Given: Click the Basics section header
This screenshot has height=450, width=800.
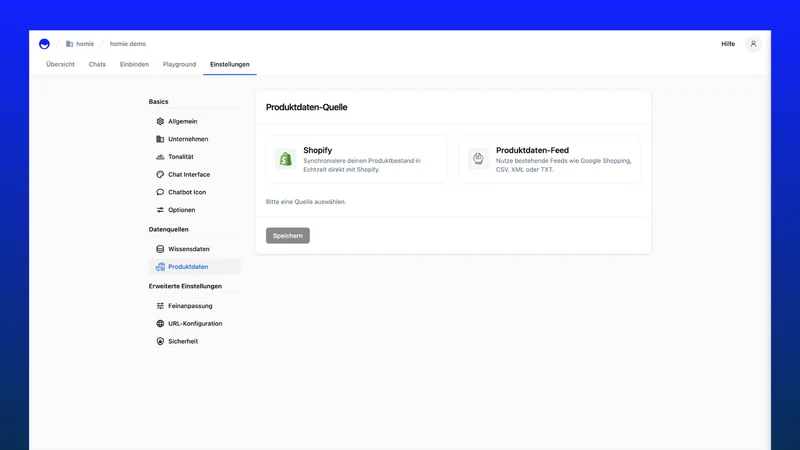Looking at the screenshot, I should 158,102.
